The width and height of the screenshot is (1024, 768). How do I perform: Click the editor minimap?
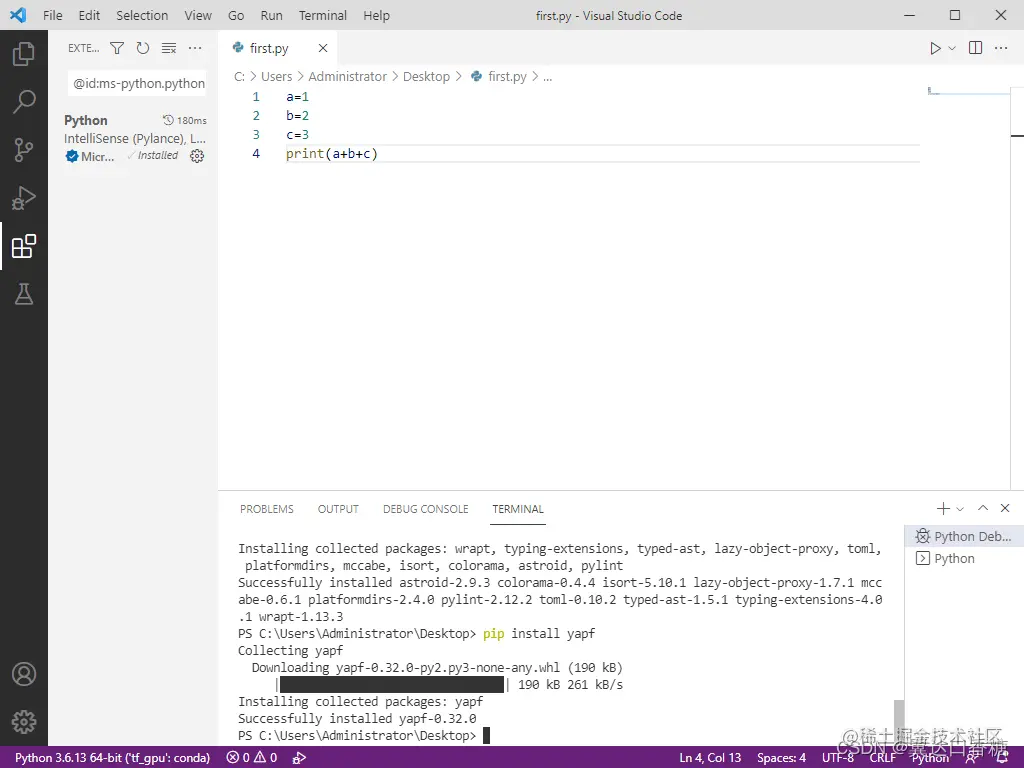tap(968, 91)
